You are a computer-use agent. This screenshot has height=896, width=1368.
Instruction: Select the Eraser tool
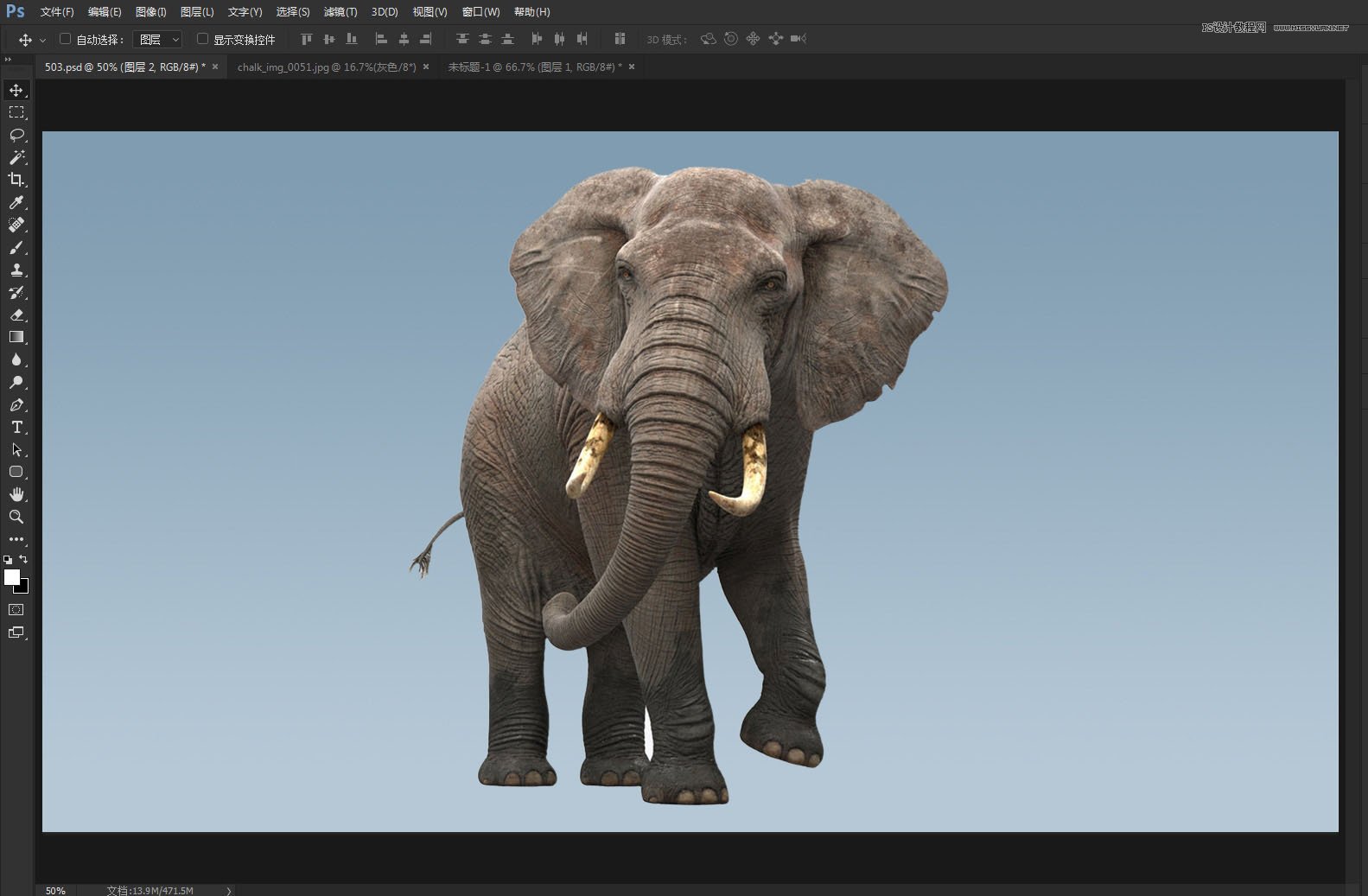[x=16, y=315]
